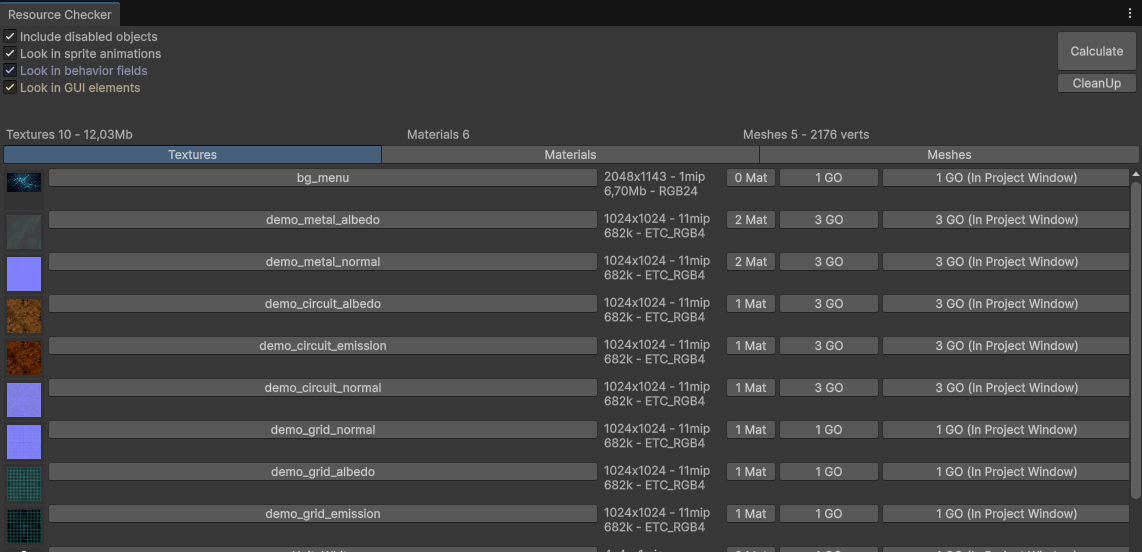The width and height of the screenshot is (1142, 552).
Task: Open the Resource Checker window options menu
Action: (1130, 13)
